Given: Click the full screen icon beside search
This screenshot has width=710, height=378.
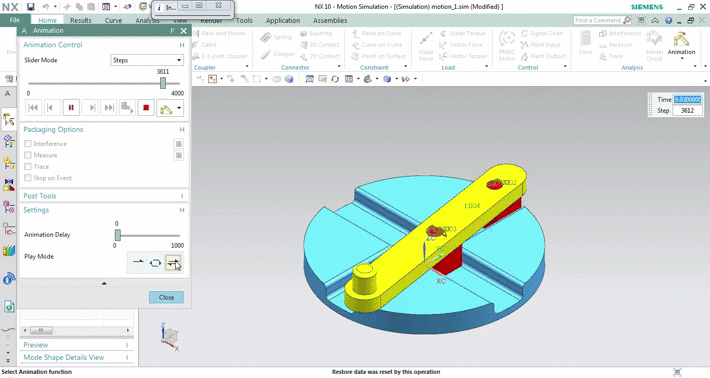Looking at the screenshot, I should (641, 20).
